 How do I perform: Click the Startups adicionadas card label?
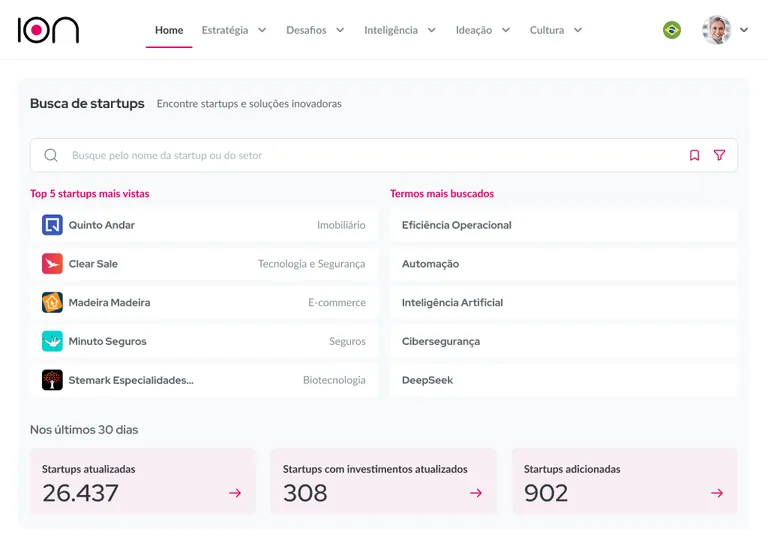572,469
